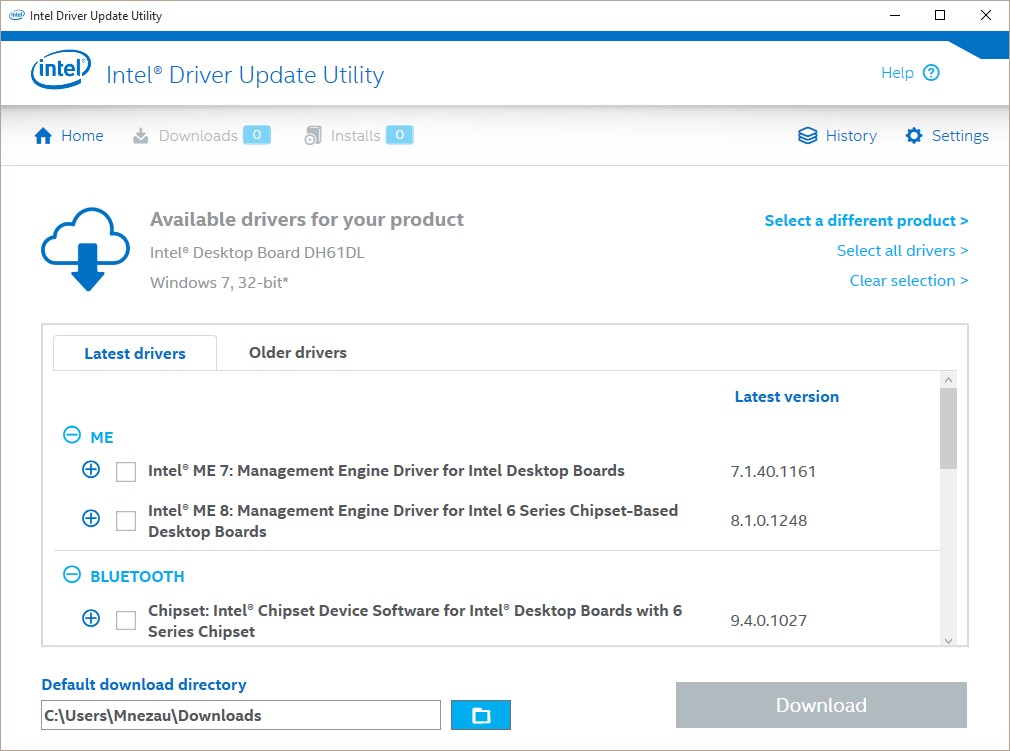Viewport: 1010px width, 751px height.
Task: Click Chipset Device Software driver name text
Action: (415, 621)
